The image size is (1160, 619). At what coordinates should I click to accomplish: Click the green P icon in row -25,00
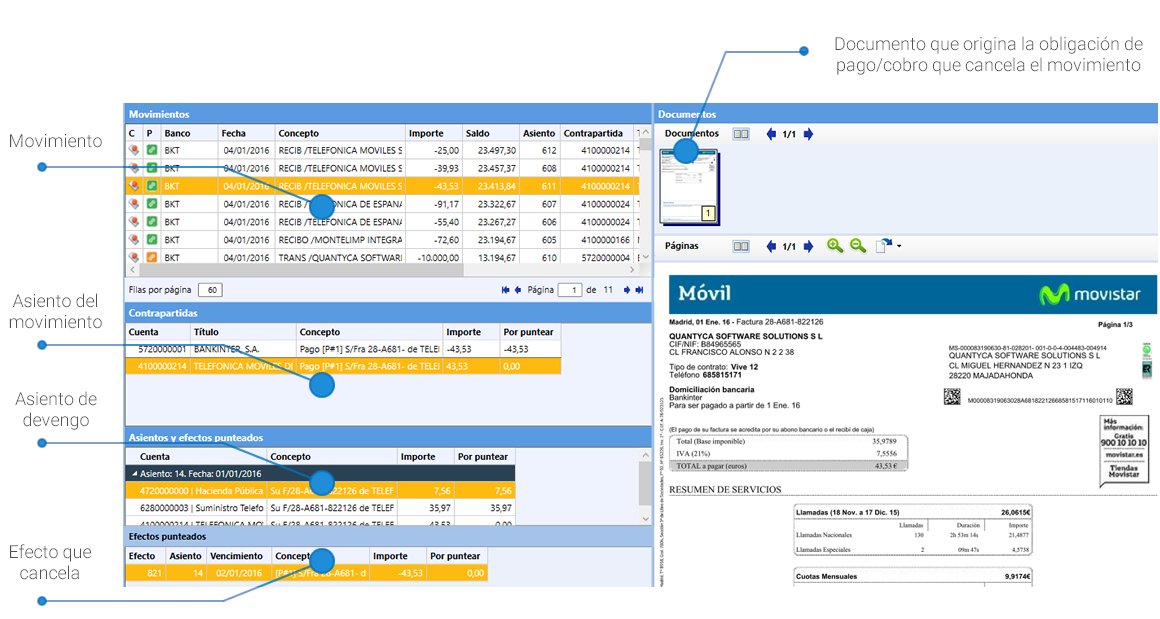pos(152,150)
